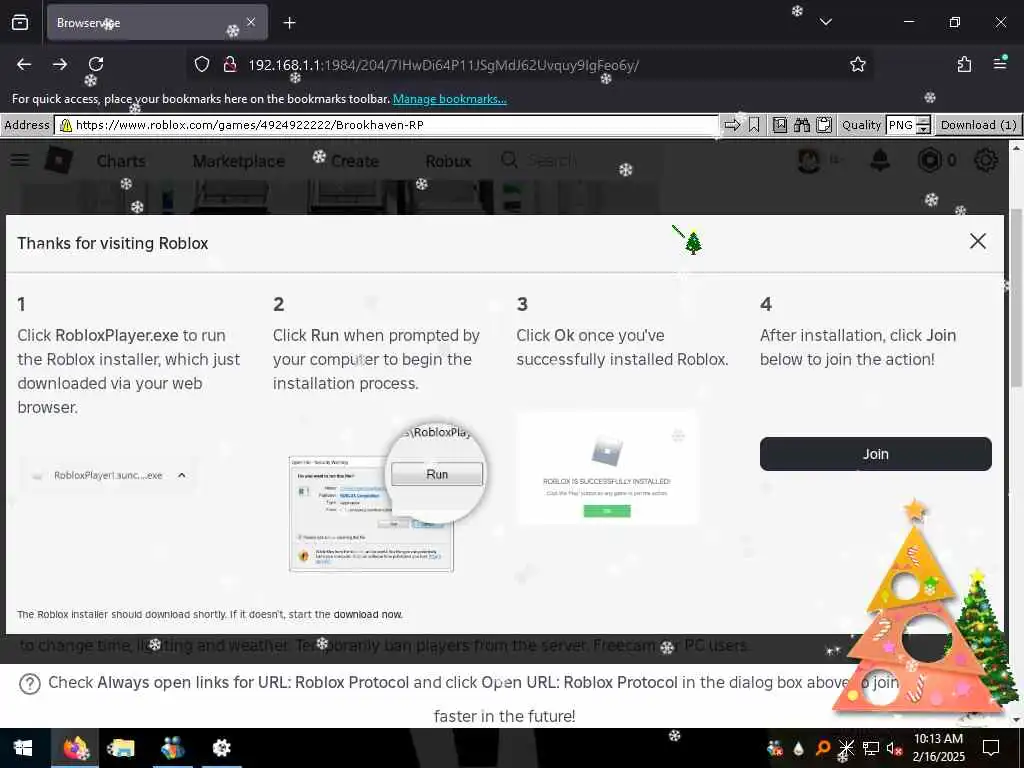1024x768 pixels.
Task: Open the Create menu item
Action: coord(355,161)
